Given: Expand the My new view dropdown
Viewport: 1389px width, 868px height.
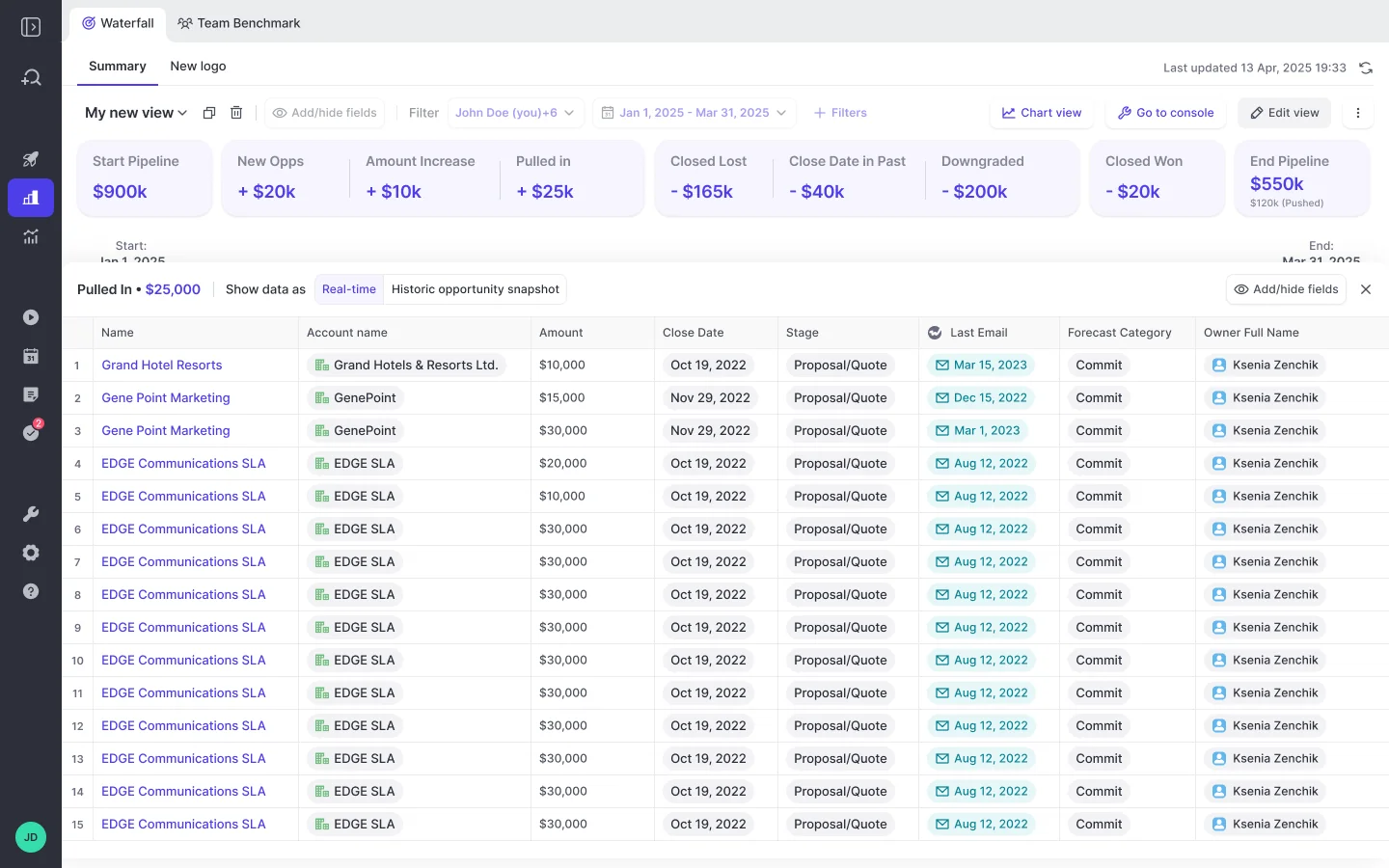Looking at the screenshot, I should [136, 113].
